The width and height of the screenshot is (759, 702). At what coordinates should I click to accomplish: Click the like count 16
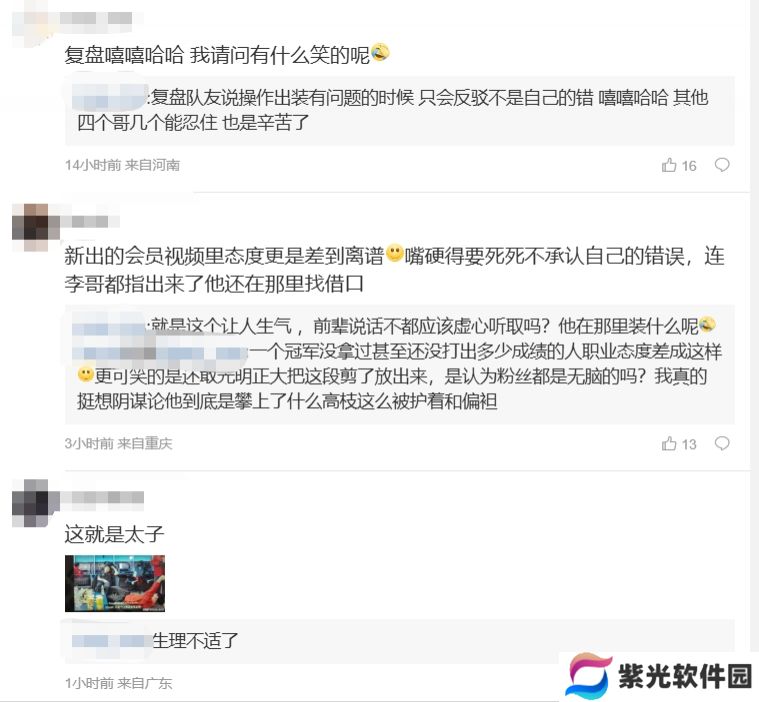click(x=689, y=166)
